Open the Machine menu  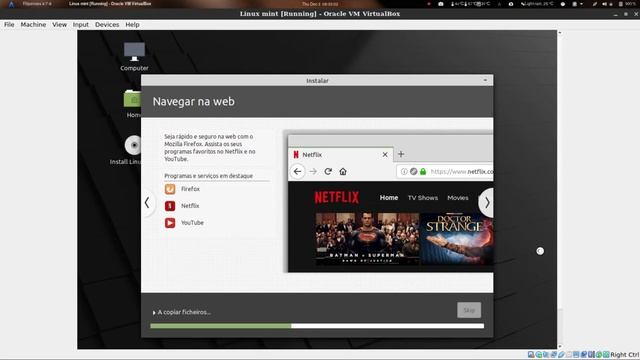(33, 24)
